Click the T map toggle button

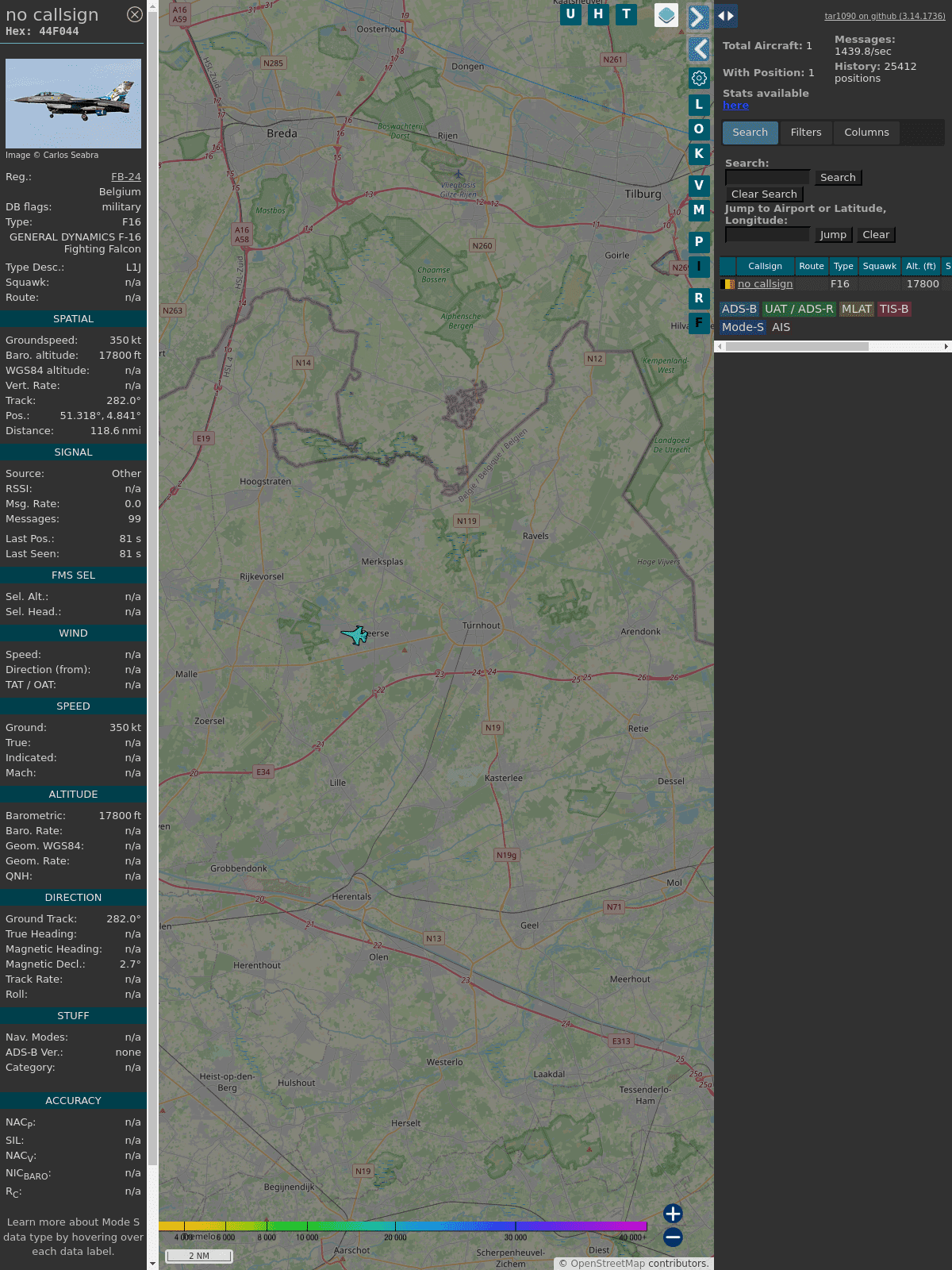coord(627,14)
